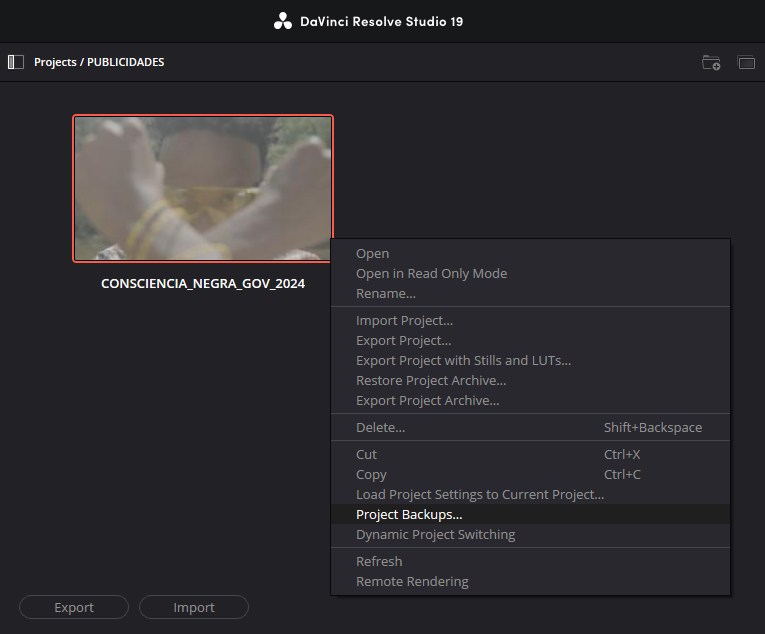Toggle Dynamic Project Switching
This screenshot has width=765, height=634.
tap(530, 534)
